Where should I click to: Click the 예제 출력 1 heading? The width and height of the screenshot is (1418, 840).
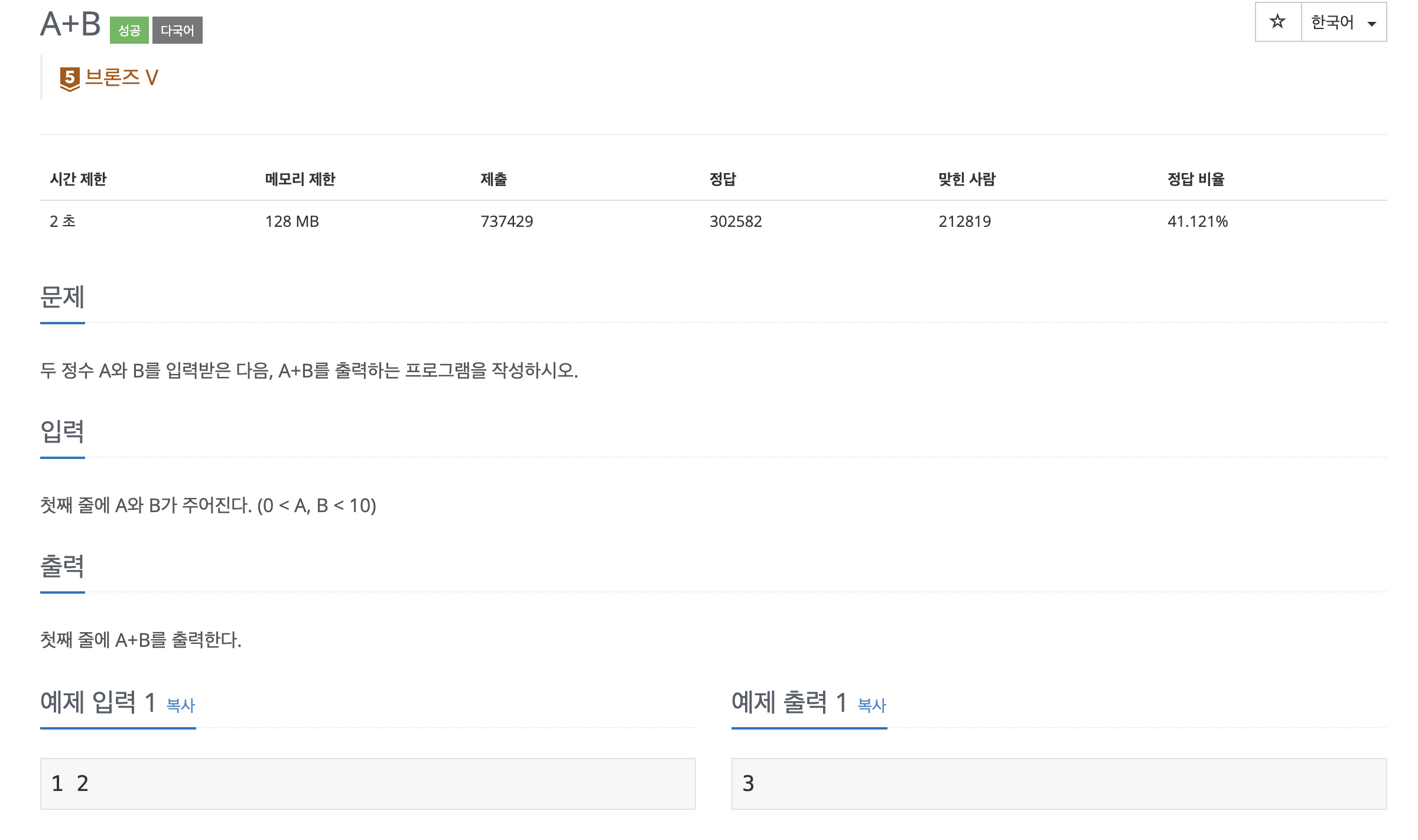[x=789, y=702]
